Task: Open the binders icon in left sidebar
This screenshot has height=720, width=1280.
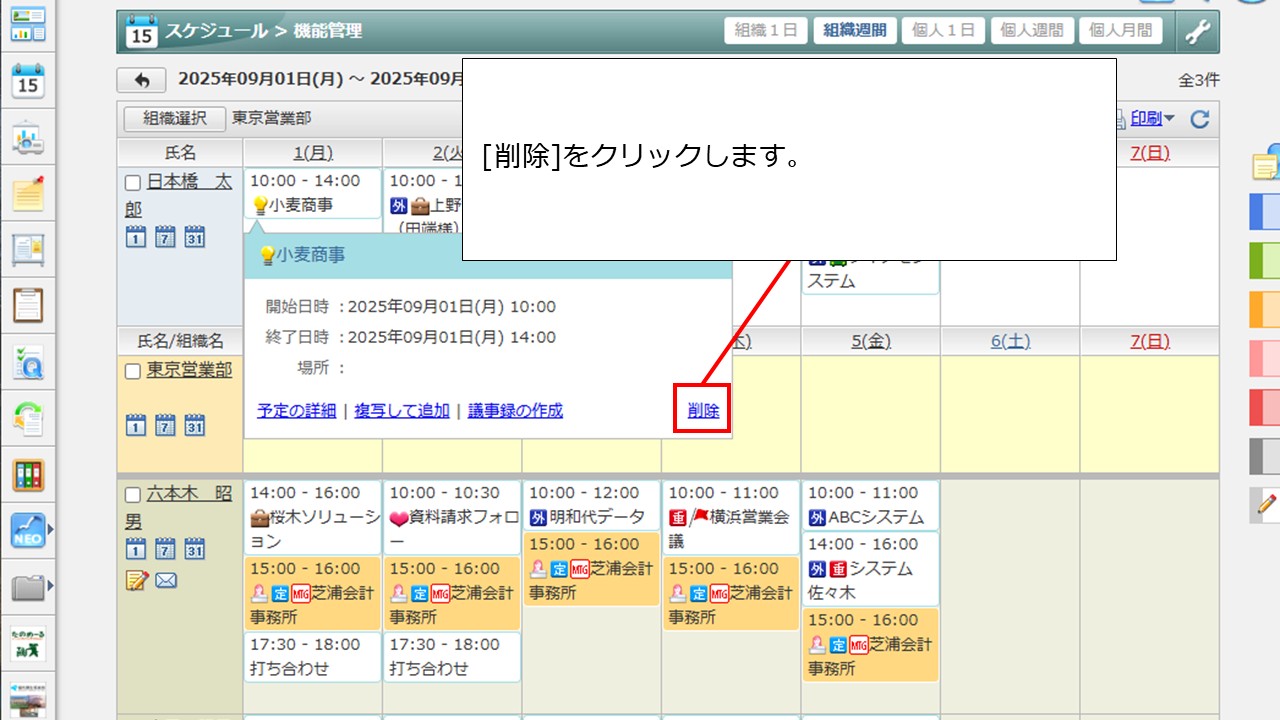Action: [x=28, y=474]
